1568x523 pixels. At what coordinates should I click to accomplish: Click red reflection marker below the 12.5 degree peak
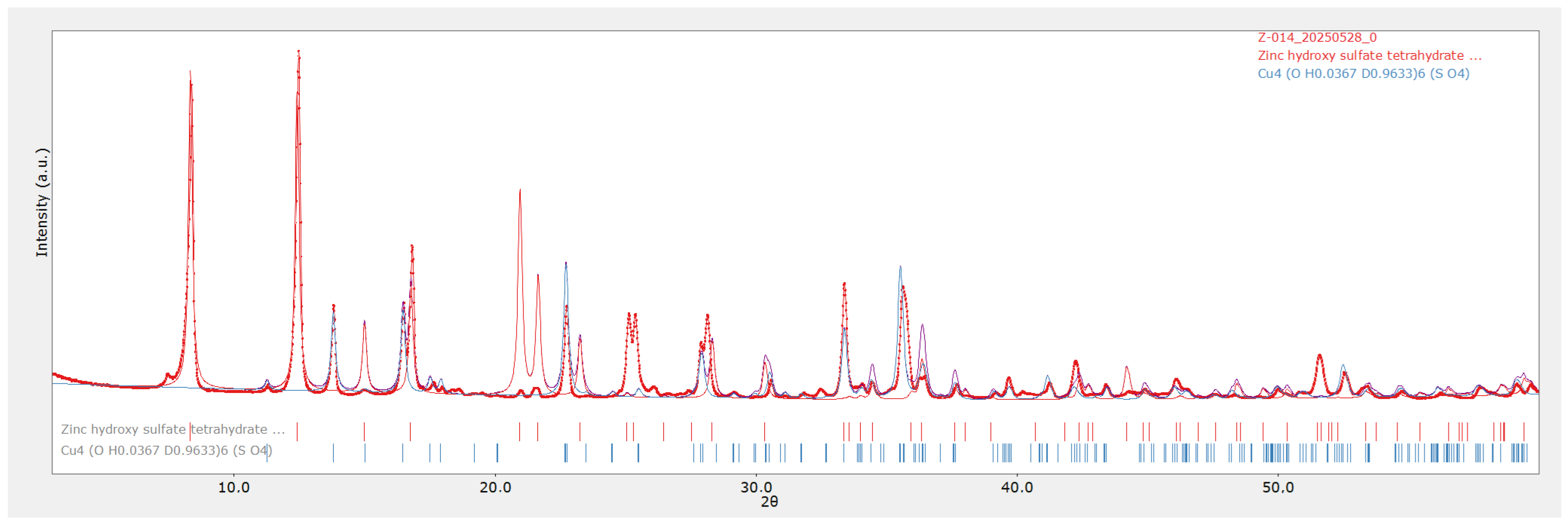(x=297, y=432)
